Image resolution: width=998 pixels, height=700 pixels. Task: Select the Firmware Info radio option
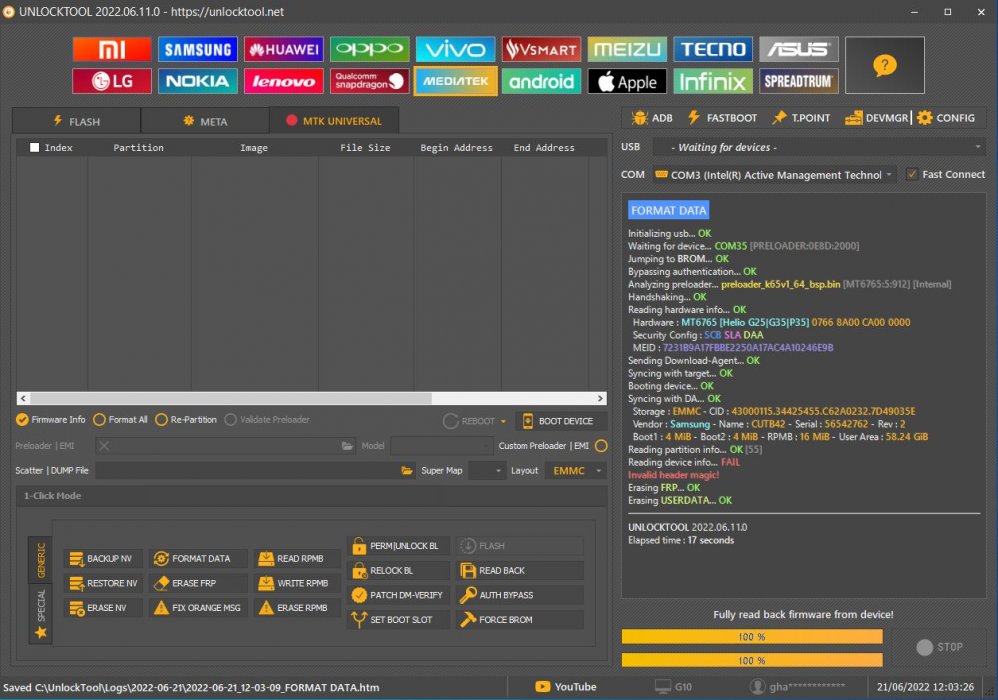click(x=51, y=419)
